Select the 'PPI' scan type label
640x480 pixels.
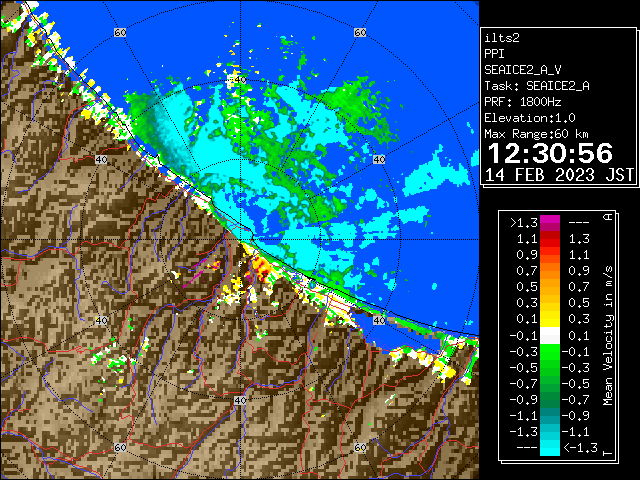494,54
